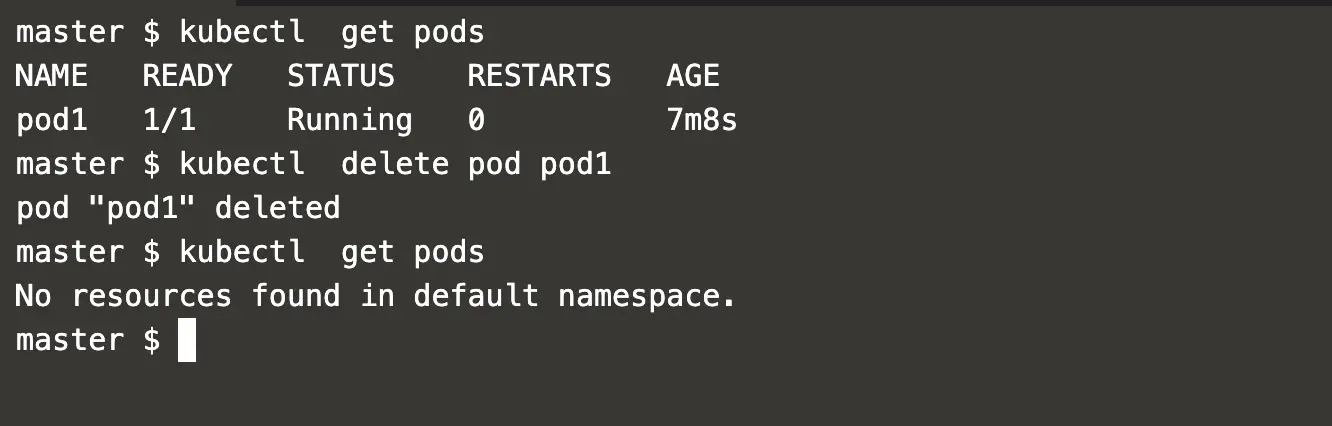Click the pod1 name in the table row
The height and width of the screenshot is (426, 1332).
[52, 120]
